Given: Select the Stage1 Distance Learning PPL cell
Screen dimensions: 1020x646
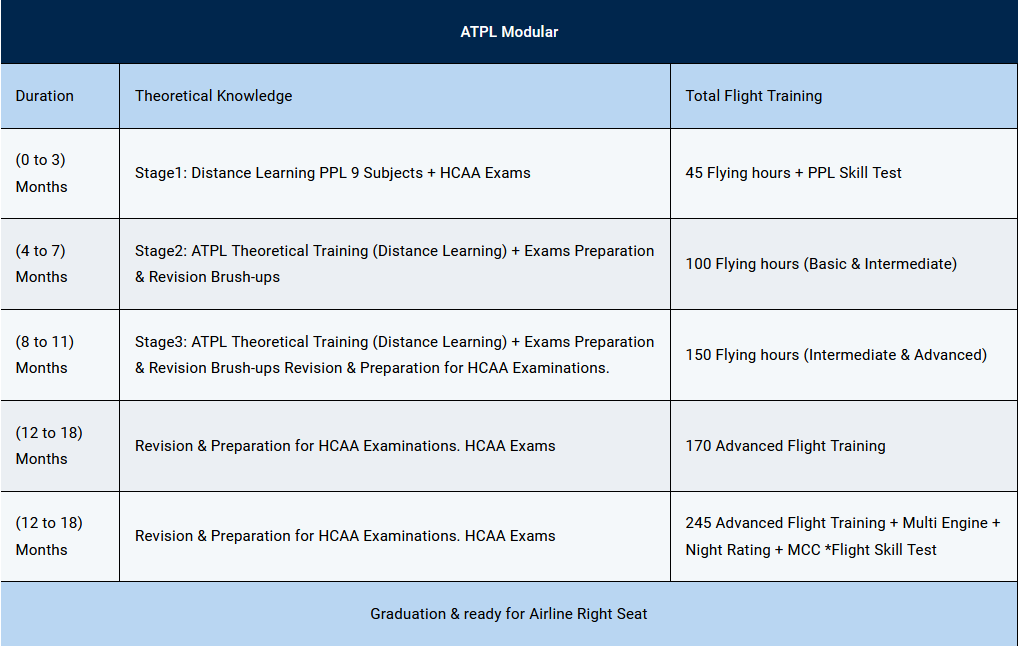Looking at the screenshot, I should tap(333, 173).
